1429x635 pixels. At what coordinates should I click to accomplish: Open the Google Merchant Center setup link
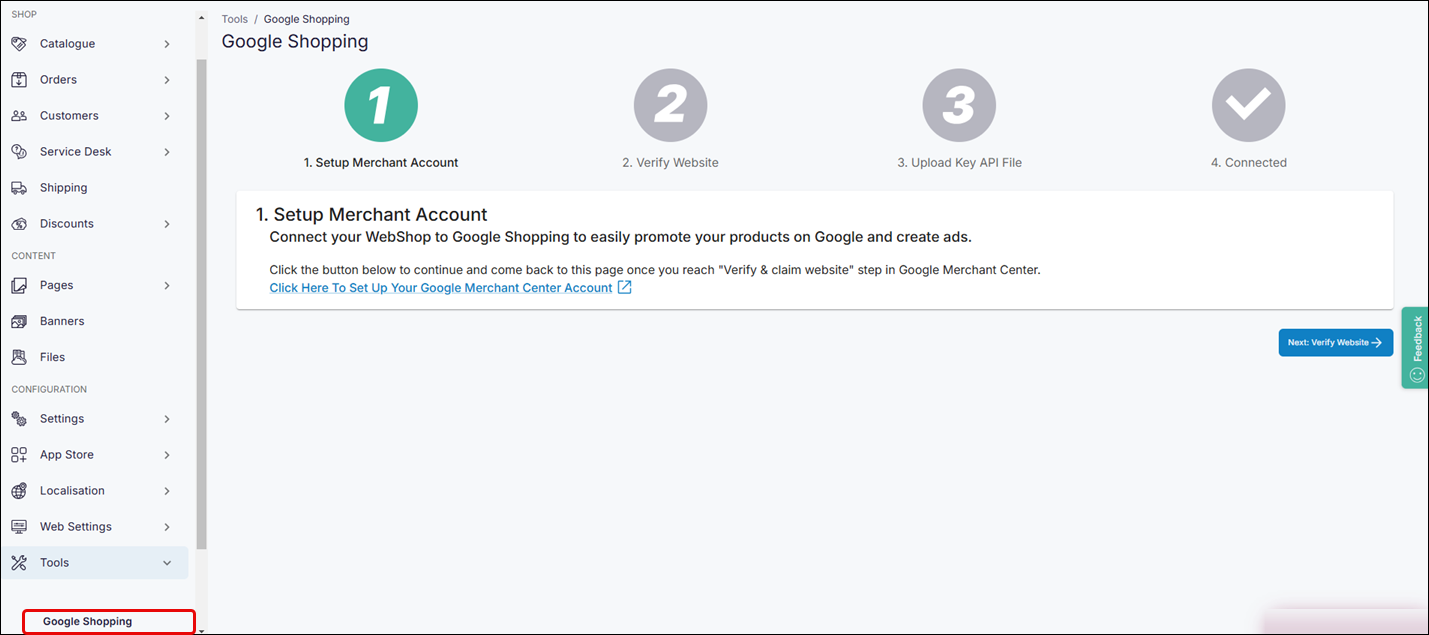(440, 287)
